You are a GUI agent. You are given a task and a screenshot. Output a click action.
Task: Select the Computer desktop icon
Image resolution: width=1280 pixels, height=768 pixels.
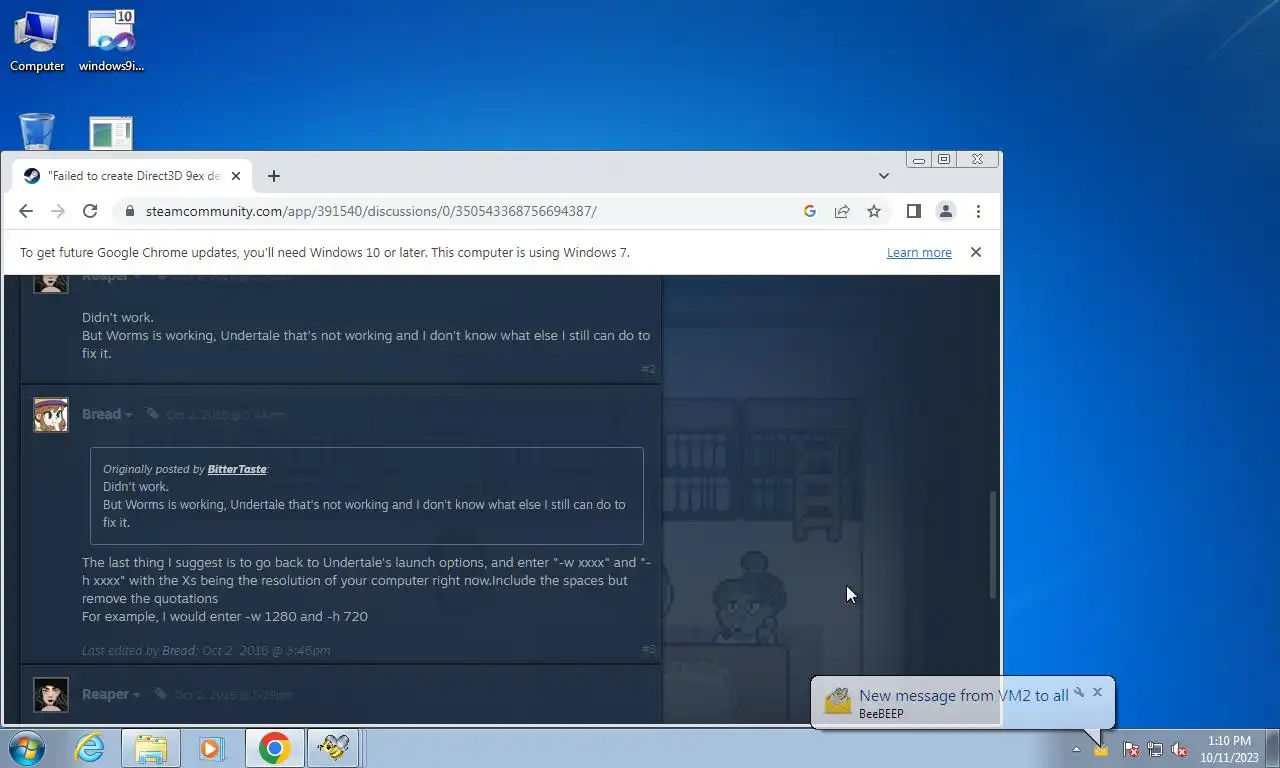coord(37,42)
